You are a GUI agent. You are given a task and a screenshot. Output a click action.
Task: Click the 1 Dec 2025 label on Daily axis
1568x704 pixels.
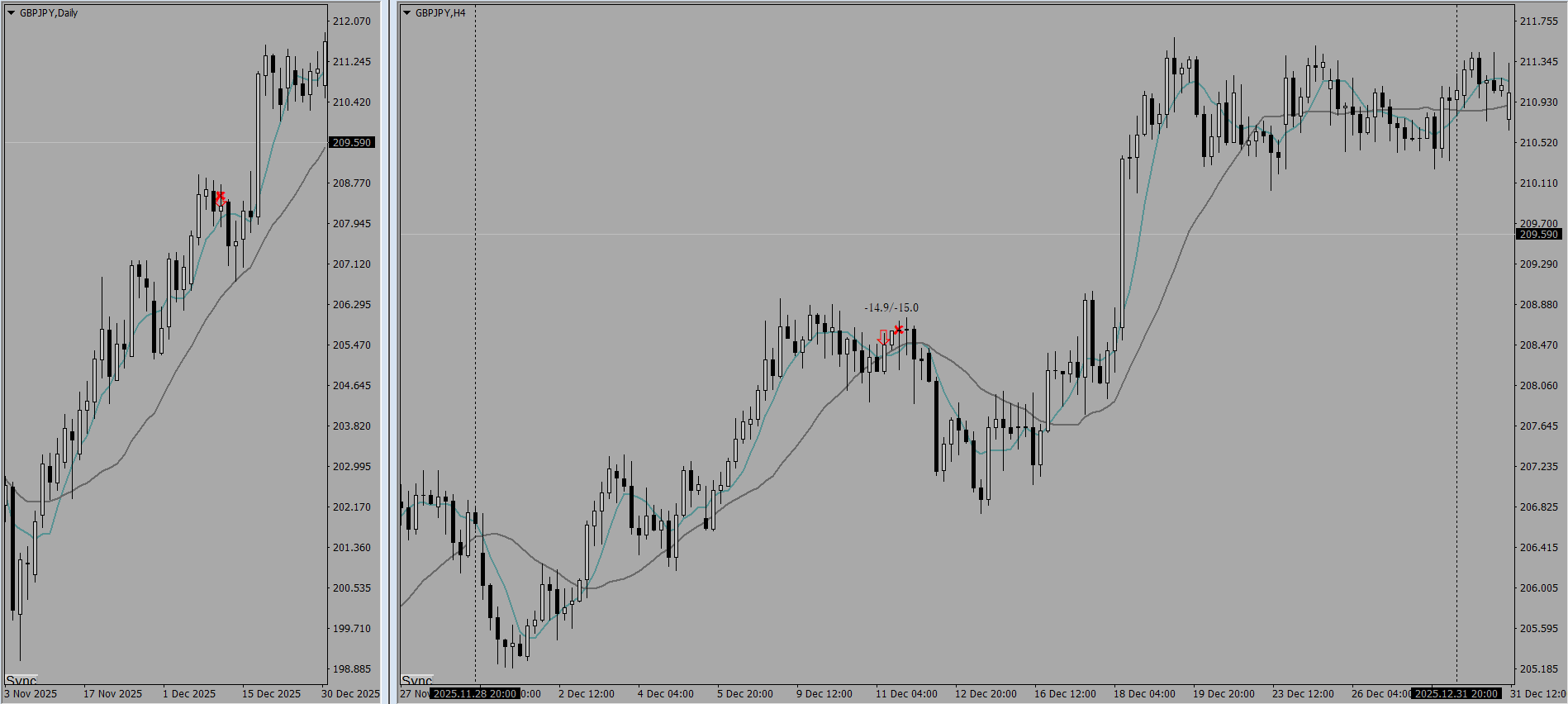tap(189, 694)
